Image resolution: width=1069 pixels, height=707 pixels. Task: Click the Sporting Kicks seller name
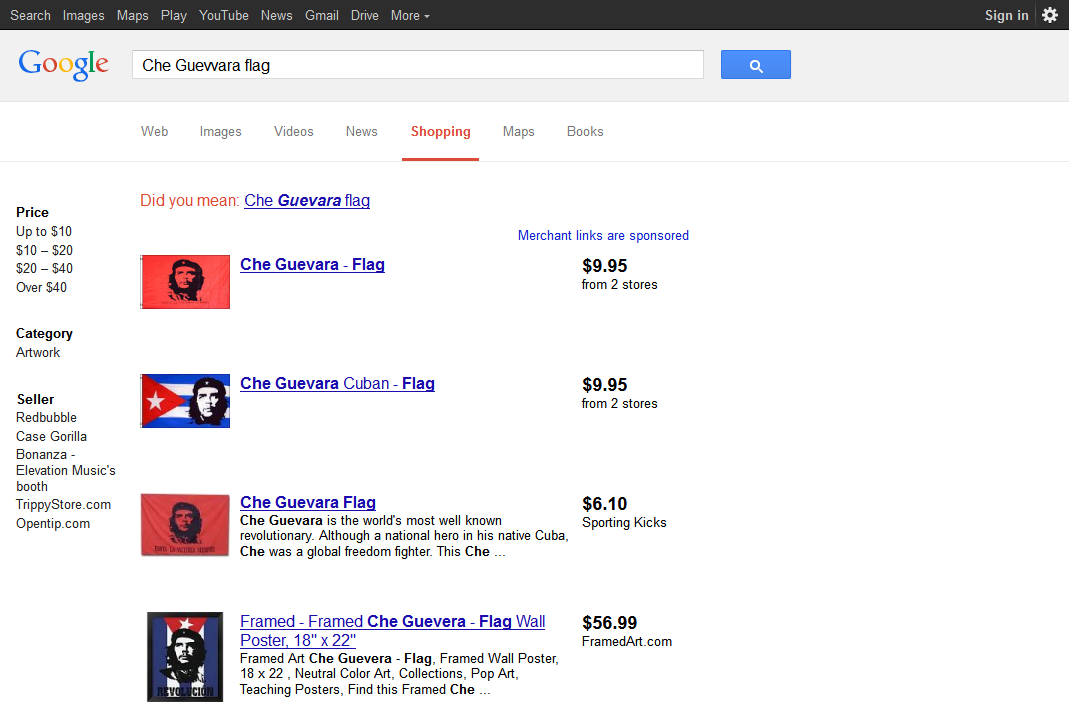624,522
